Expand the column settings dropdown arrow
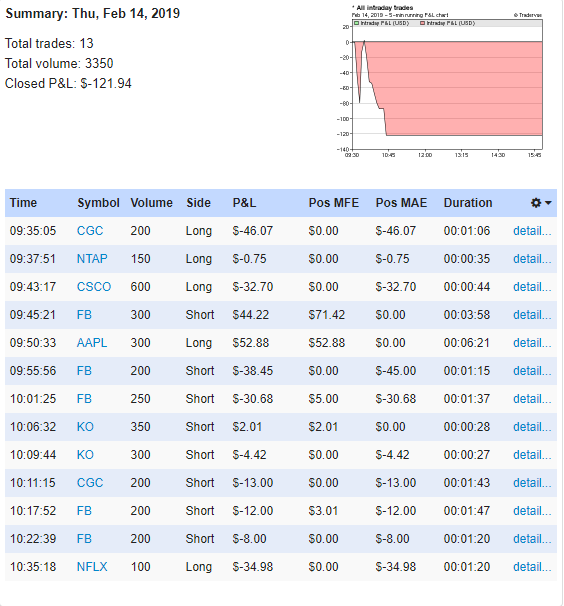564x606 pixels. (548, 203)
